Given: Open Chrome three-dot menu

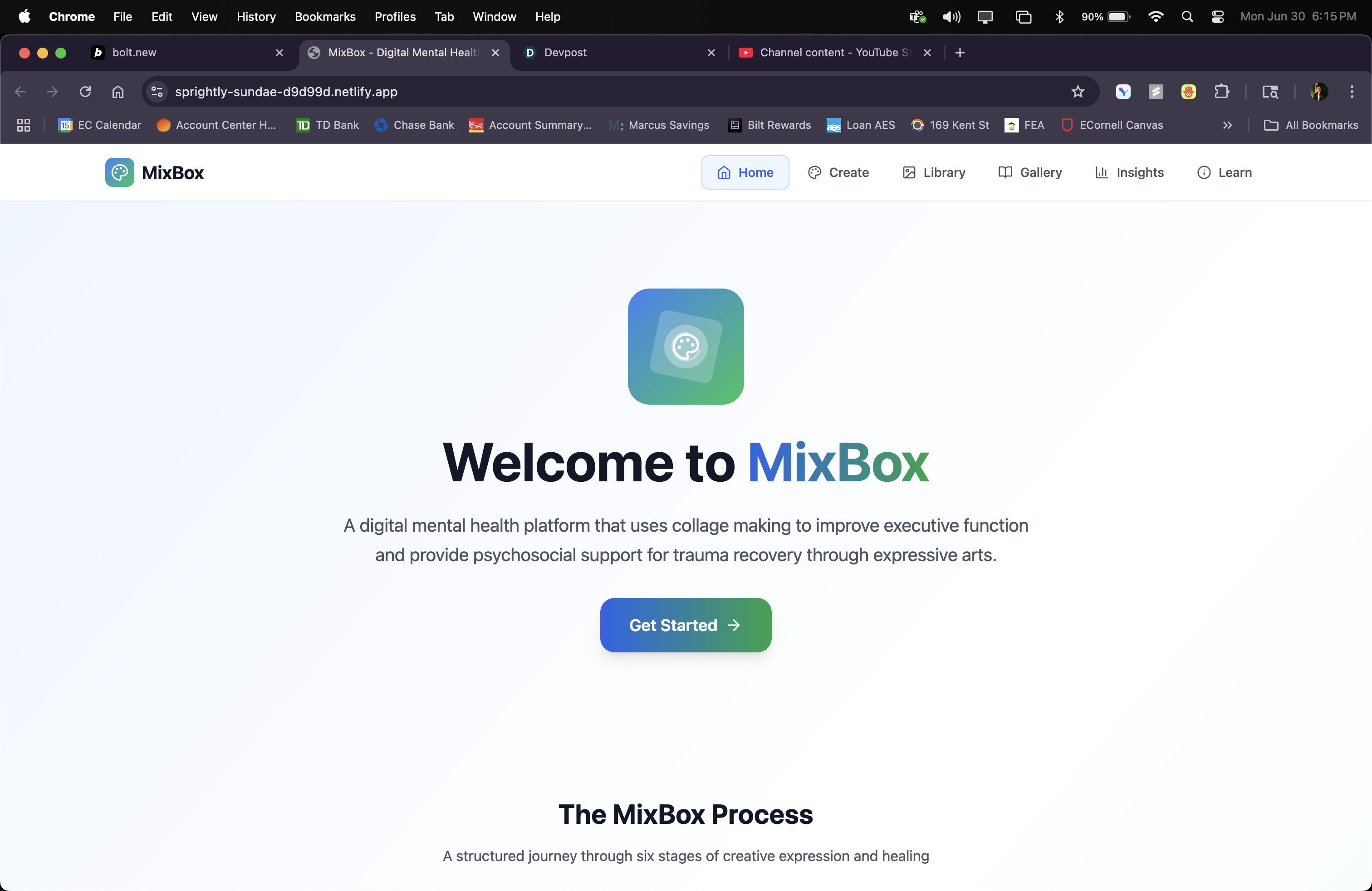Looking at the screenshot, I should pos(1351,92).
